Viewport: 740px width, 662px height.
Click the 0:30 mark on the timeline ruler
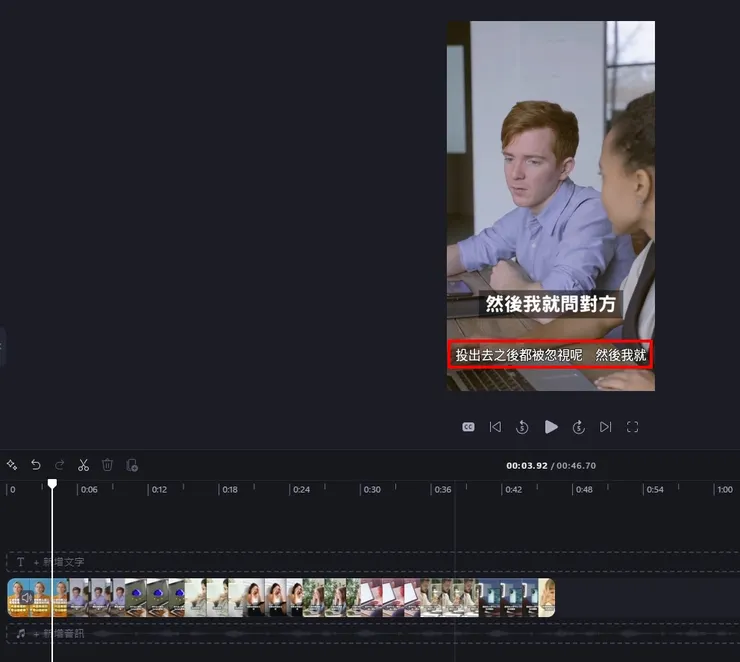(x=372, y=489)
